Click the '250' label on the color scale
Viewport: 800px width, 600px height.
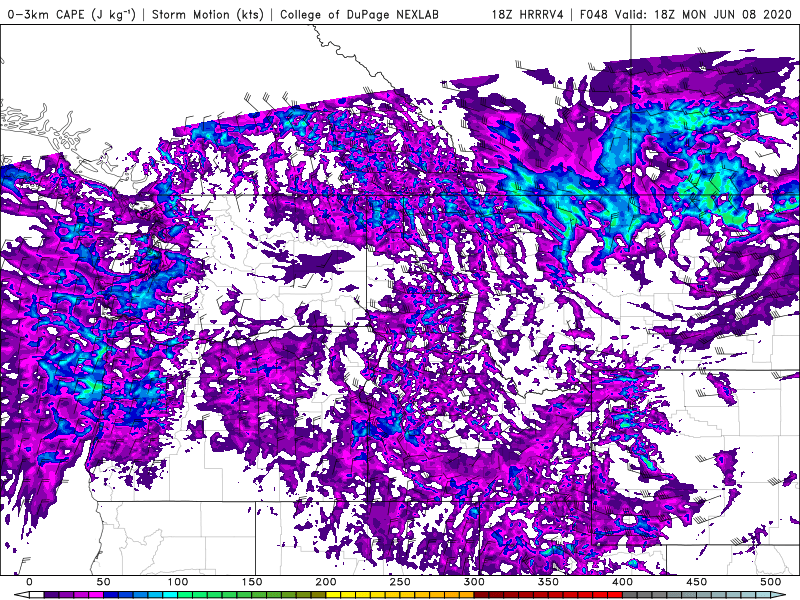(x=400, y=582)
